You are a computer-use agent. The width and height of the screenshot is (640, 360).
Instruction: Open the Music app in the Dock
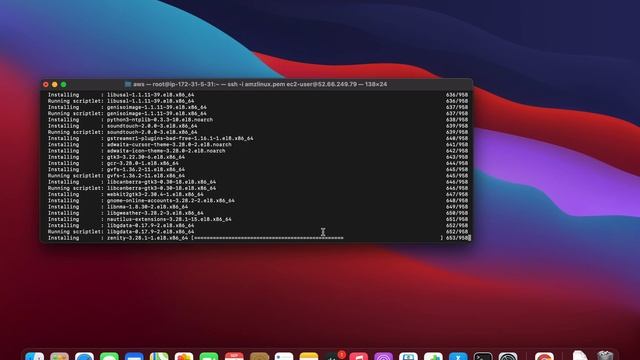point(358,356)
